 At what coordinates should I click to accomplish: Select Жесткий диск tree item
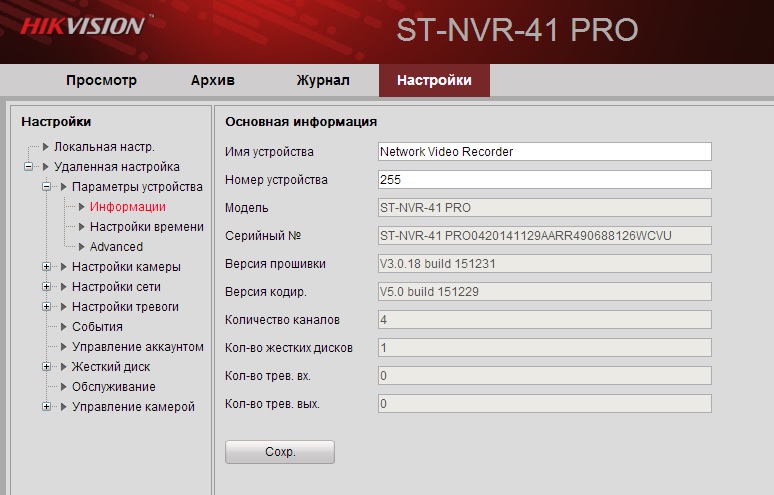pos(111,367)
